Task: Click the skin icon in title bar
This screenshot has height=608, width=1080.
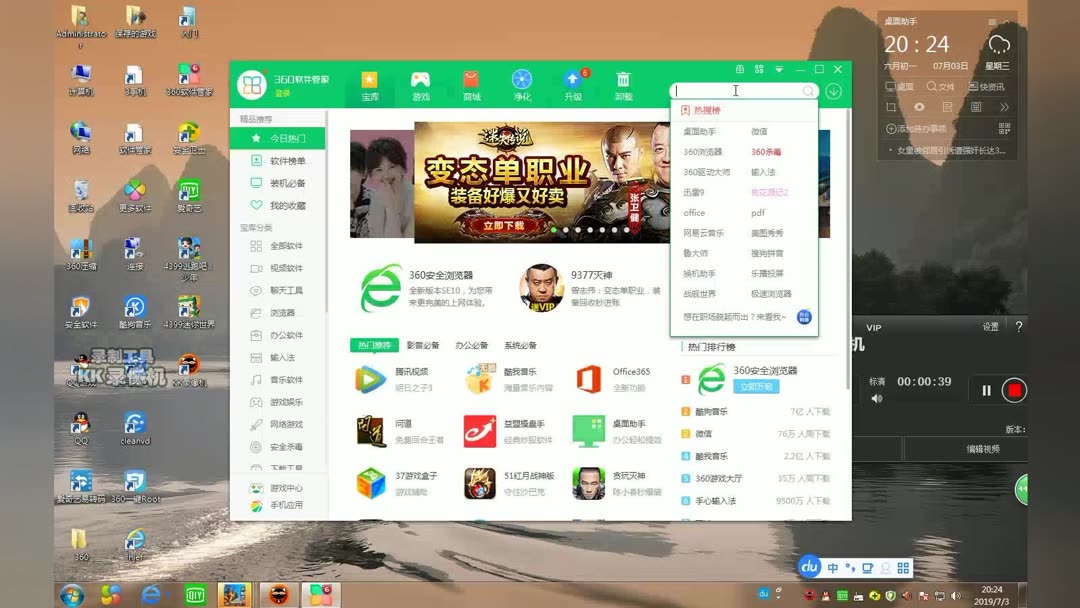Action: [740, 70]
